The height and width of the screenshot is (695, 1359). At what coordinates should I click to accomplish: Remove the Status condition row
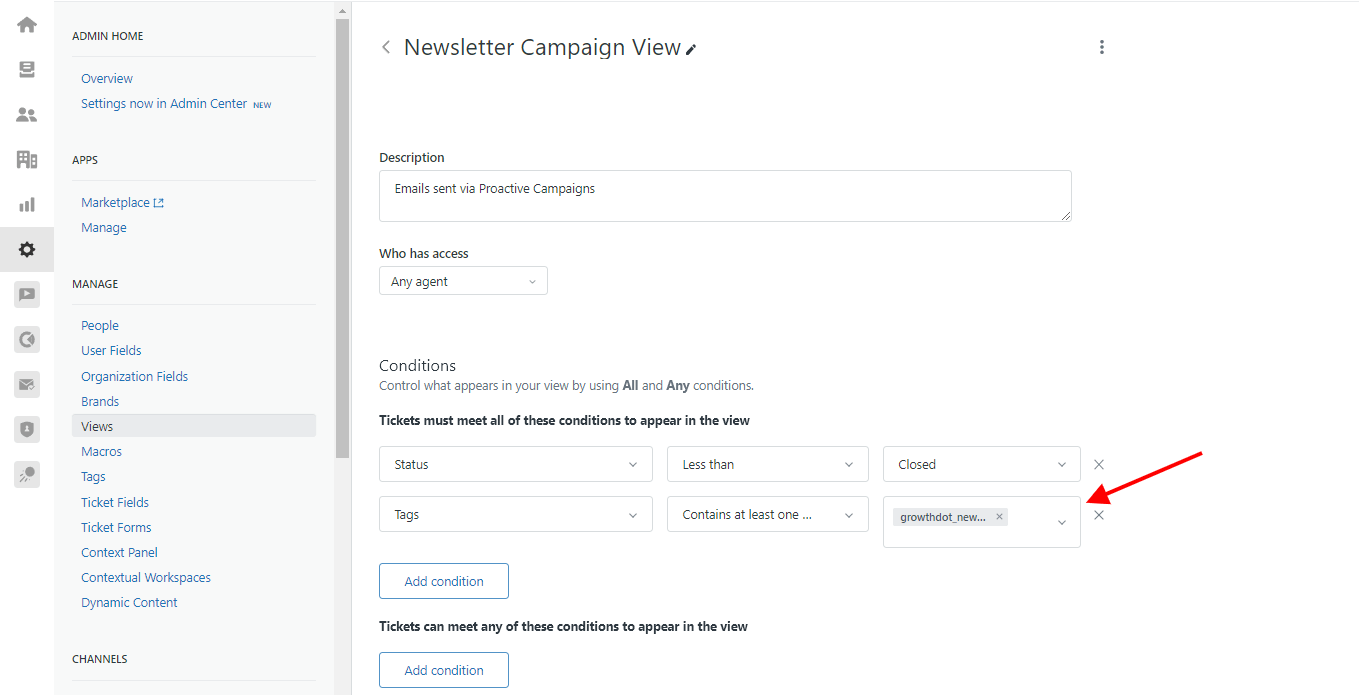pos(1099,464)
